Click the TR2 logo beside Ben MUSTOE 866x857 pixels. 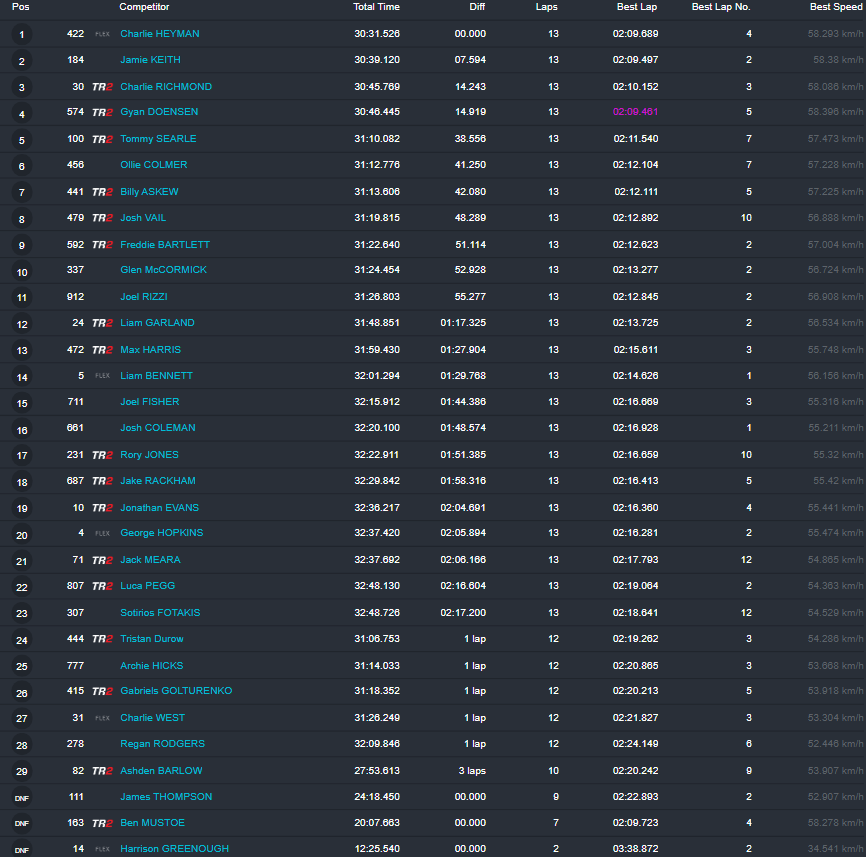[102, 823]
